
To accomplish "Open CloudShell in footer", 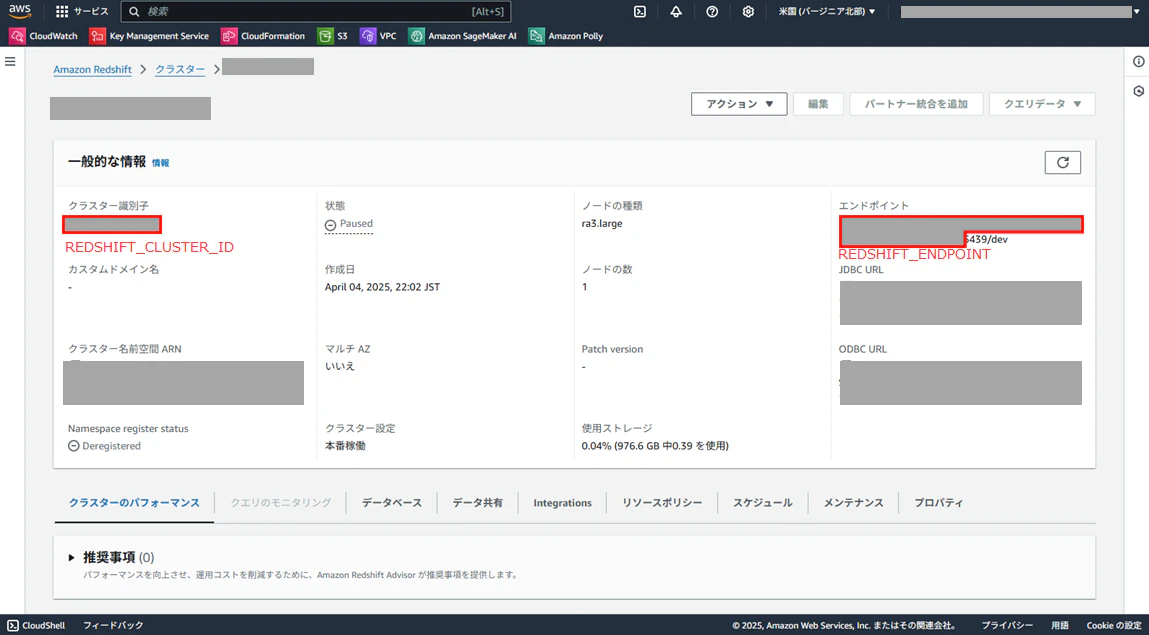I will [x=36, y=625].
